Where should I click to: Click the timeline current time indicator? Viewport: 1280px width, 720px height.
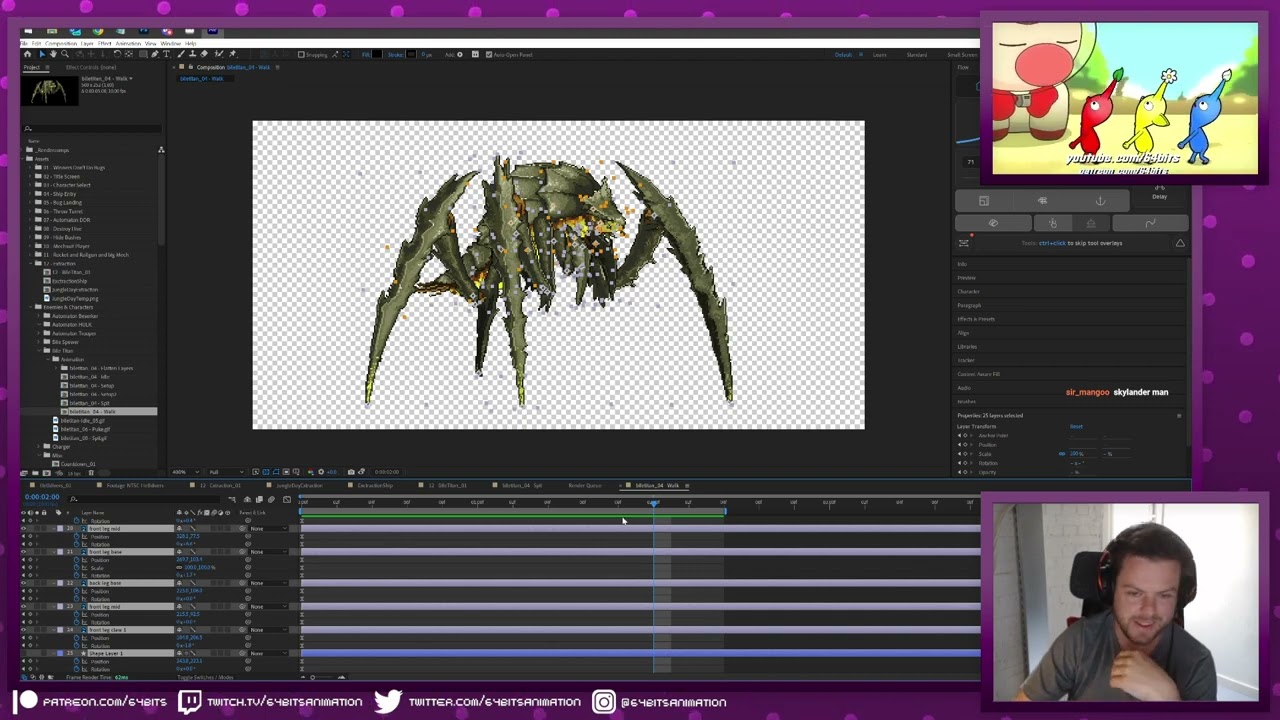(x=654, y=503)
